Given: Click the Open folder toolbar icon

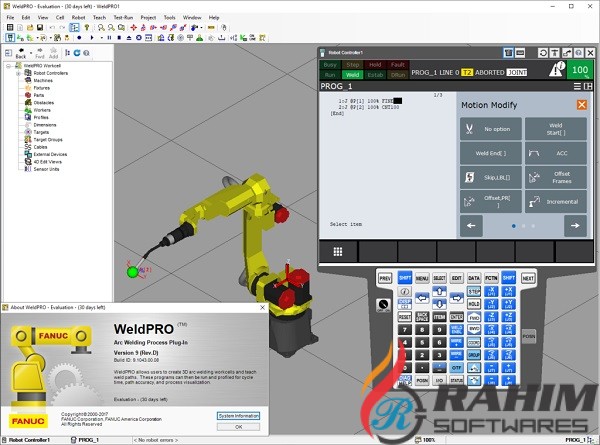Looking at the screenshot, I should coord(30,28).
